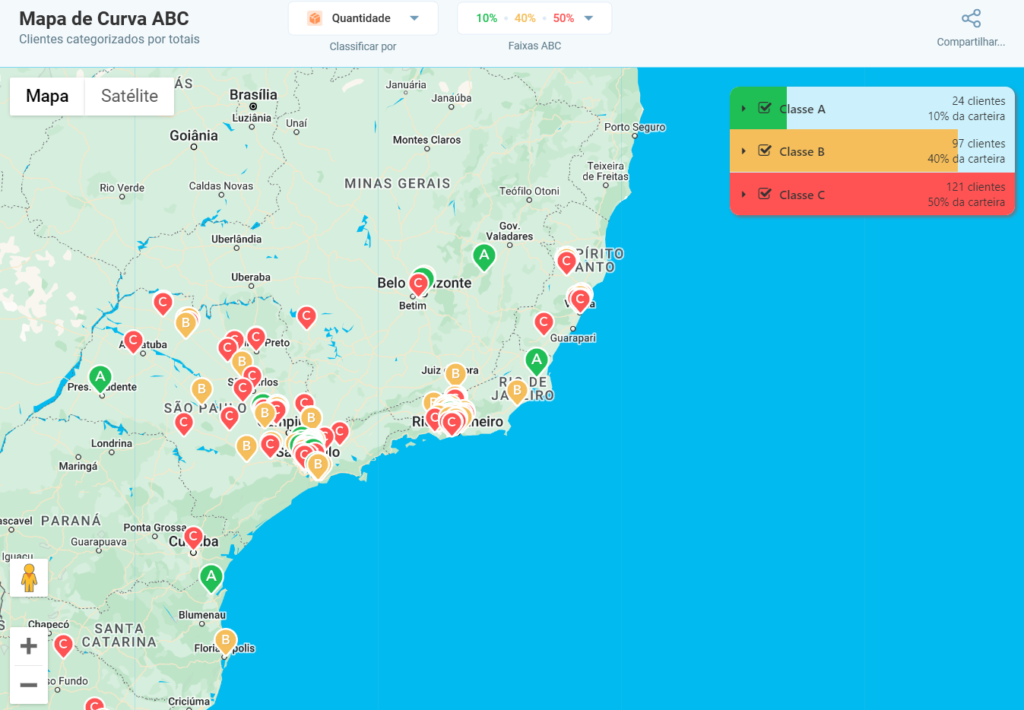Switch to the Satélite view tab
Screen dimensions: 1024x710
(129, 96)
